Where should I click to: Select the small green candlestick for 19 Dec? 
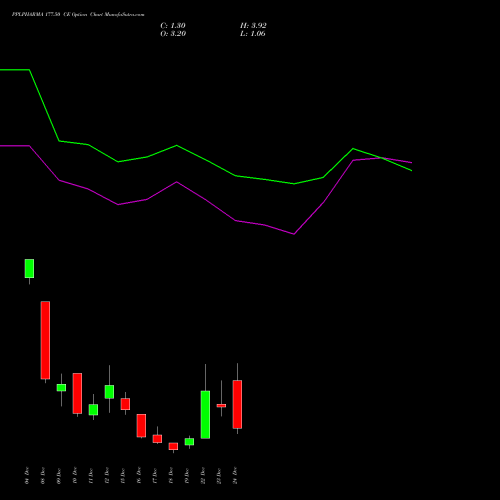tap(189, 442)
